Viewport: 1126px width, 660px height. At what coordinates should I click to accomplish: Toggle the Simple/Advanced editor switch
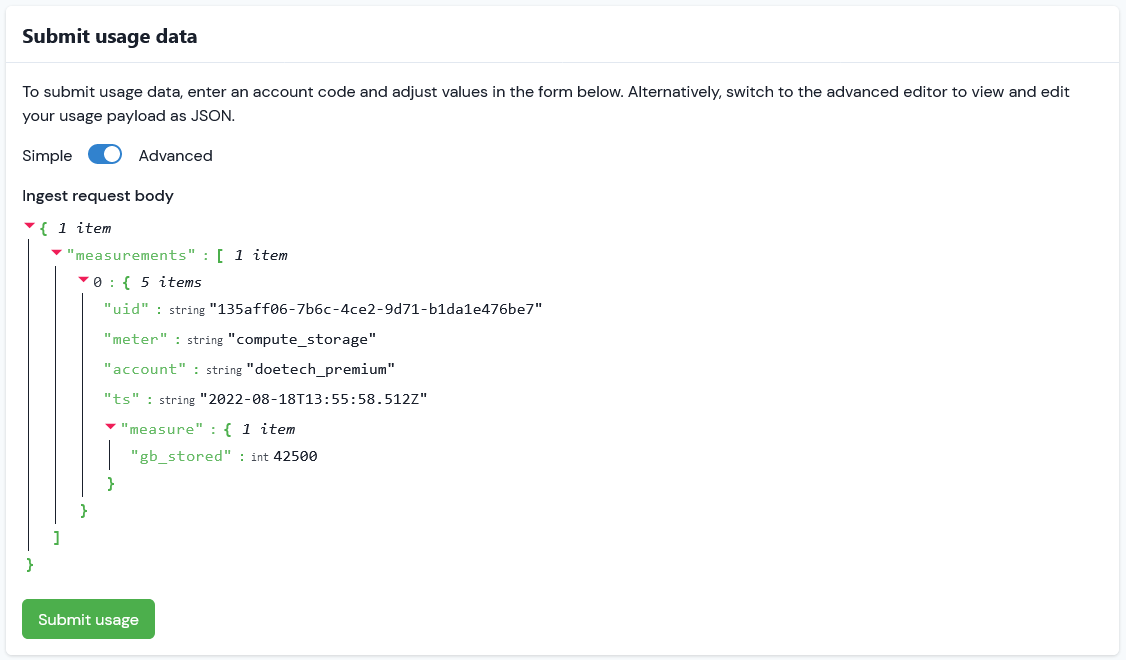pos(105,154)
